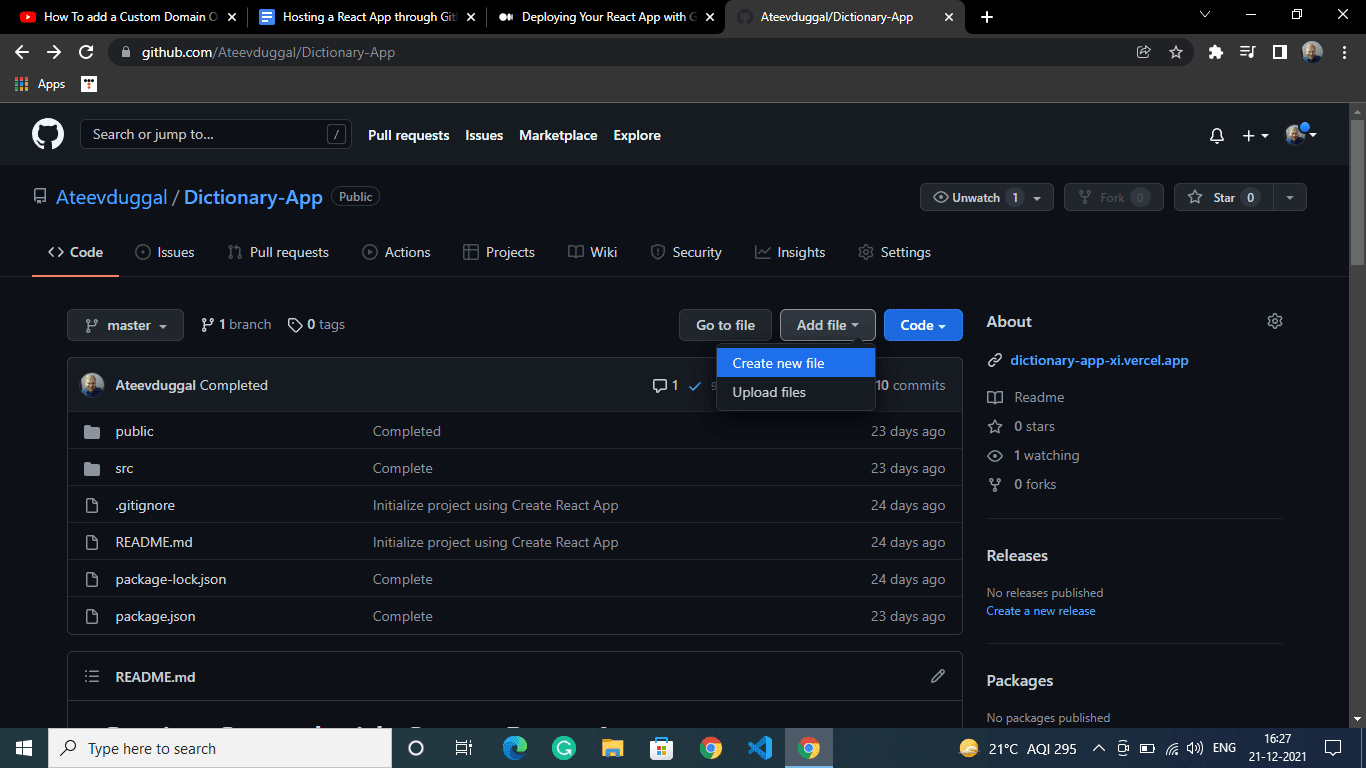Image resolution: width=1366 pixels, height=768 pixels.
Task: Open README table of contents icon
Action: [92, 677]
